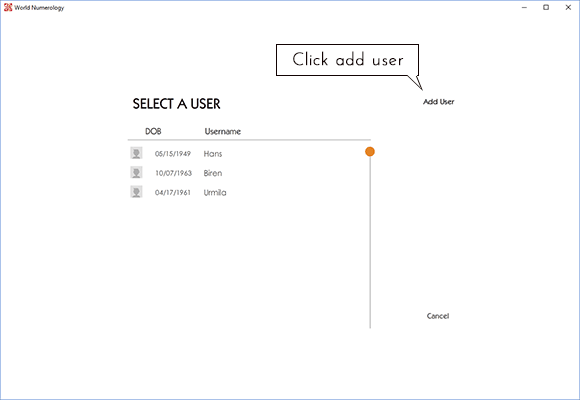Click the World Numerology app logo icon
Image resolution: width=580 pixels, height=400 pixels.
tap(8, 7)
